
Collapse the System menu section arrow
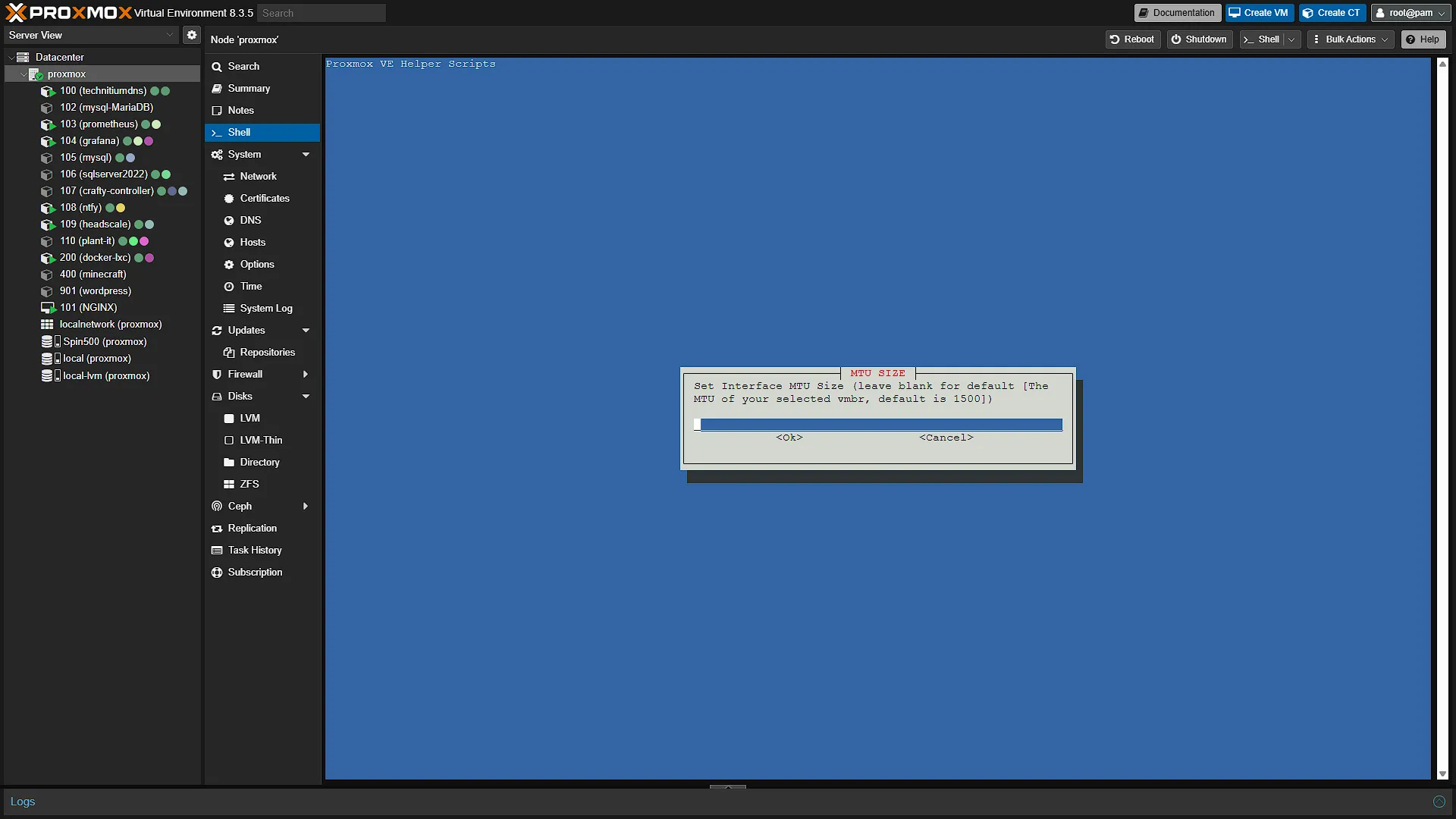306,155
